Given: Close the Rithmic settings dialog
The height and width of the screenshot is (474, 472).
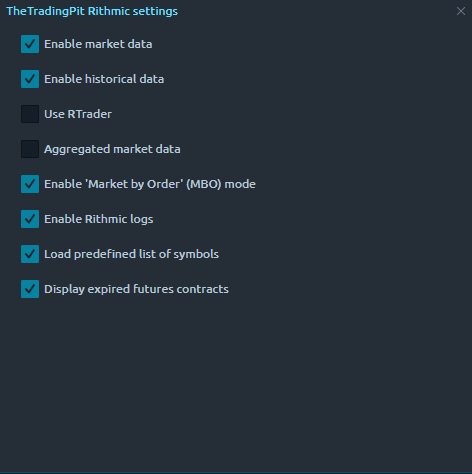Looking at the screenshot, I should 461,11.
